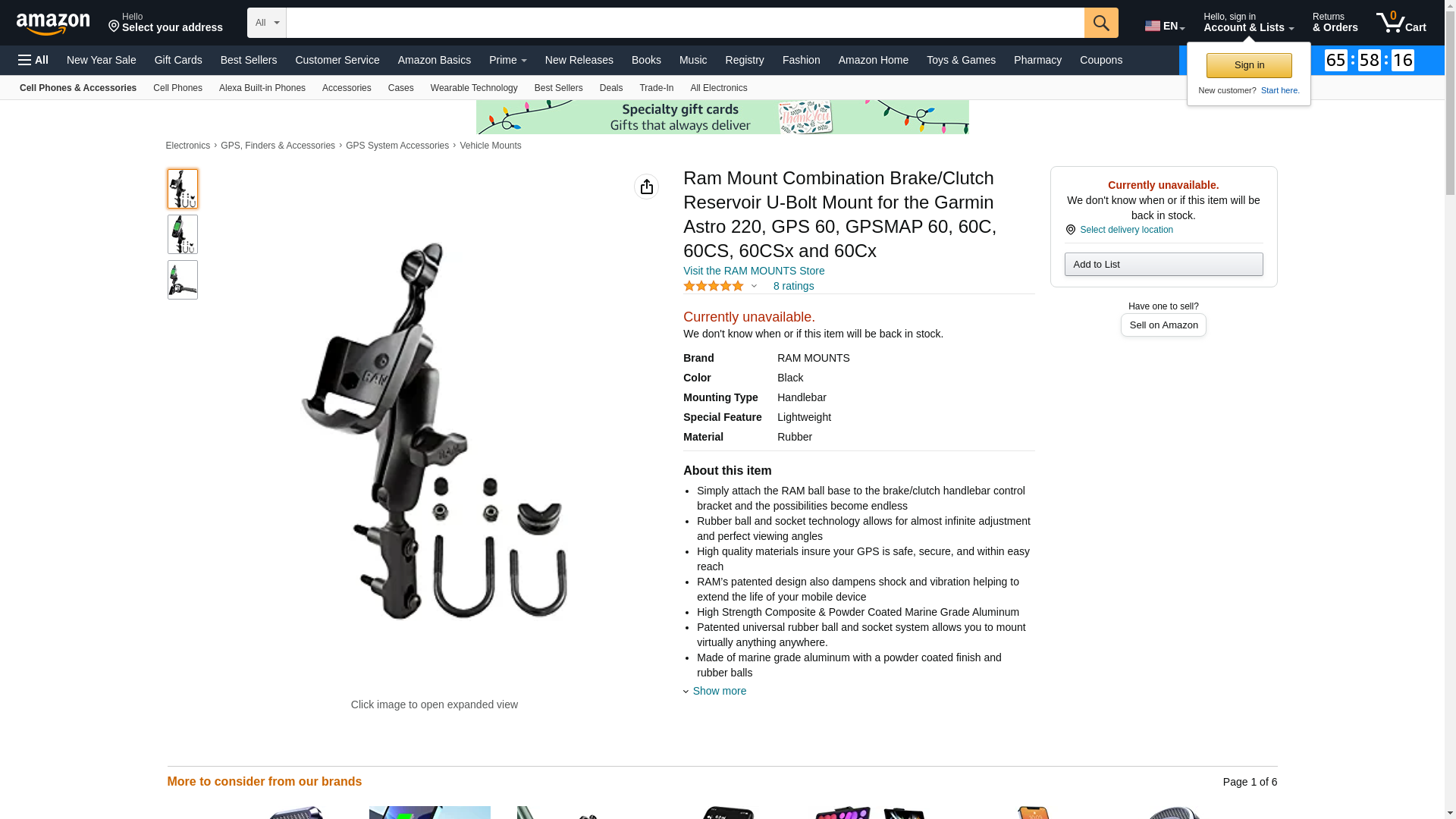Select the US flag language icon
The image size is (1456, 819).
(1153, 26)
